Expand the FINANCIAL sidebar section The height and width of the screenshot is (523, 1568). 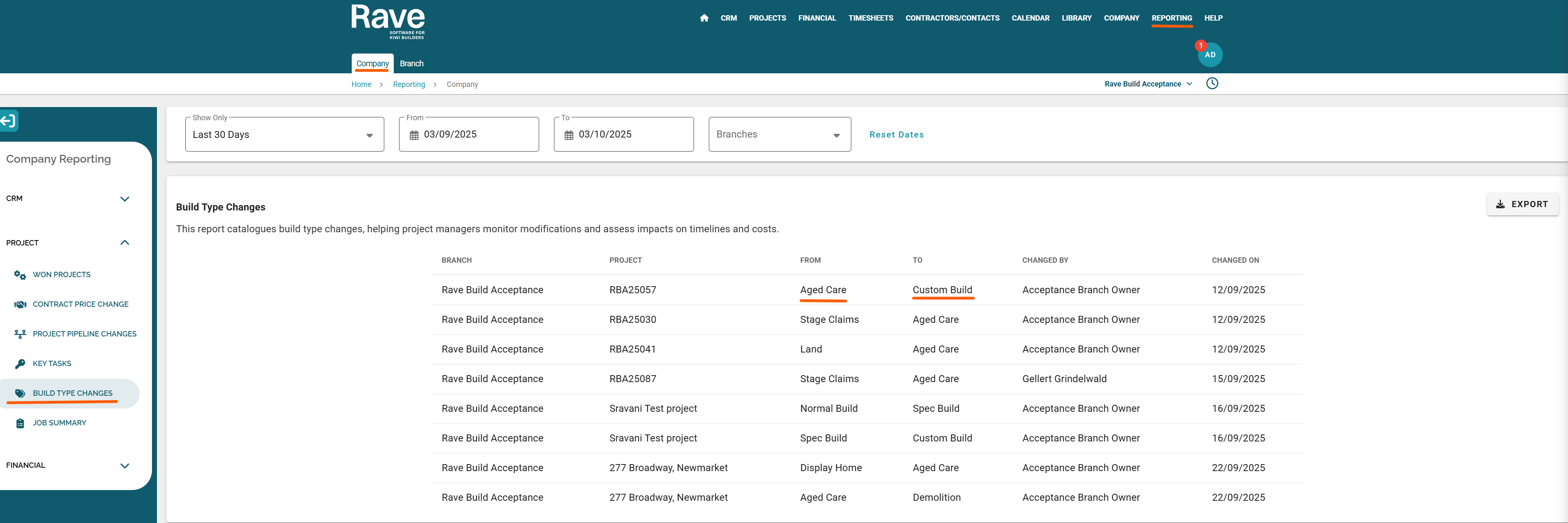coord(124,466)
